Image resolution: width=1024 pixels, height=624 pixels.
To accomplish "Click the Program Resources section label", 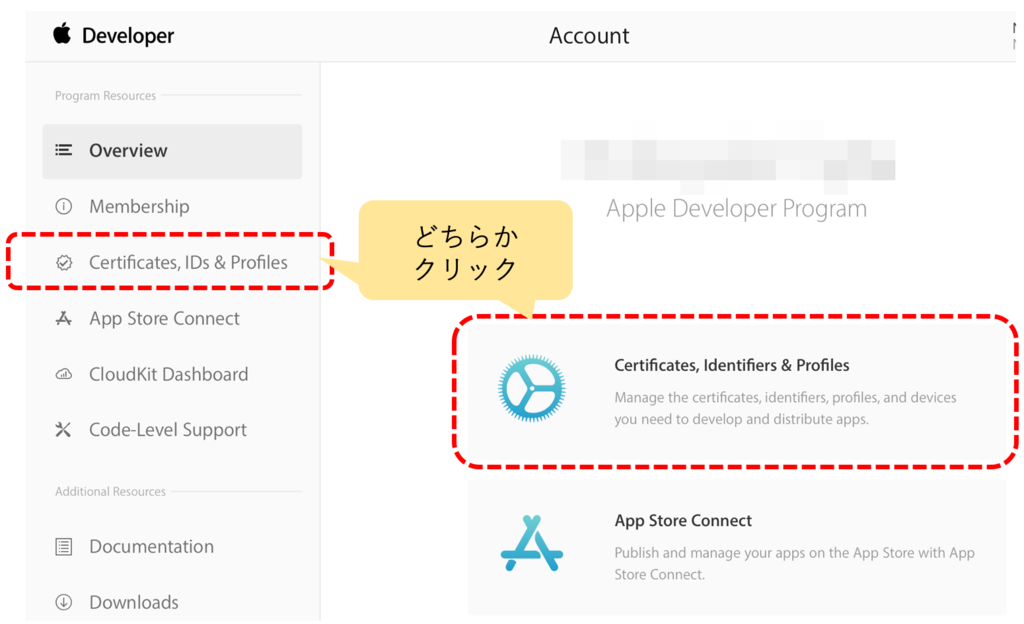I will (105, 96).
